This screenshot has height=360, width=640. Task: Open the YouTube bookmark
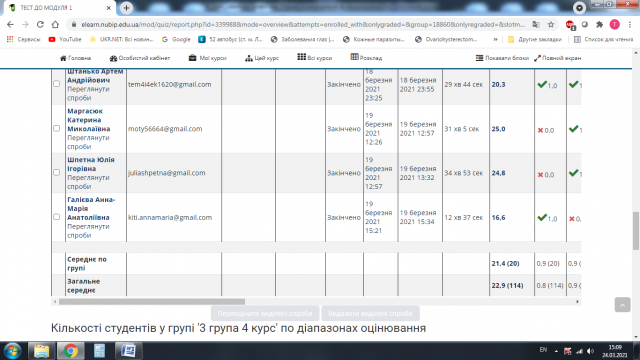click(x=65, y=39)
